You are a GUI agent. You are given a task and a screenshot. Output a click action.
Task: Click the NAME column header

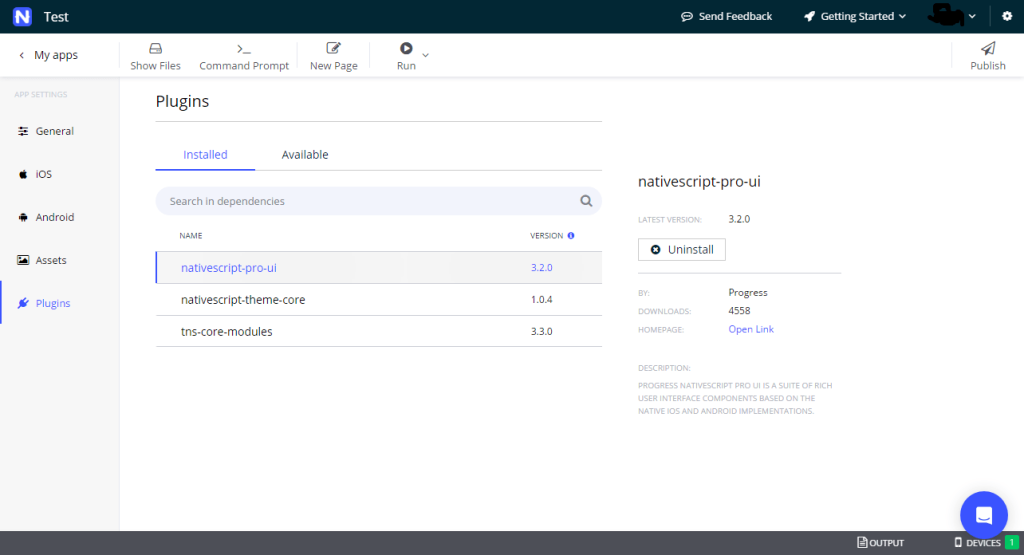(191, 236)
